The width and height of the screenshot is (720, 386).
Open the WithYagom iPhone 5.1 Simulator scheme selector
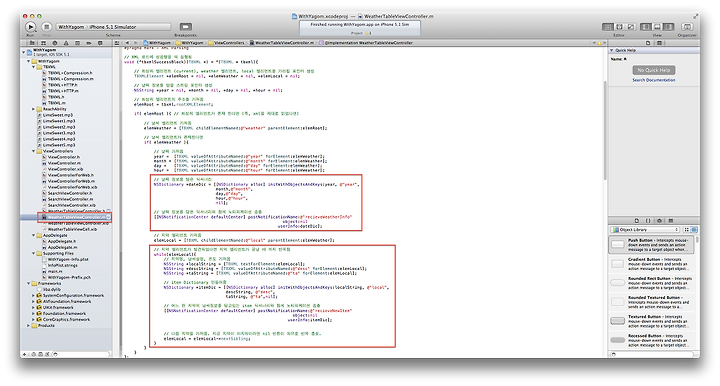coord(113,27)
